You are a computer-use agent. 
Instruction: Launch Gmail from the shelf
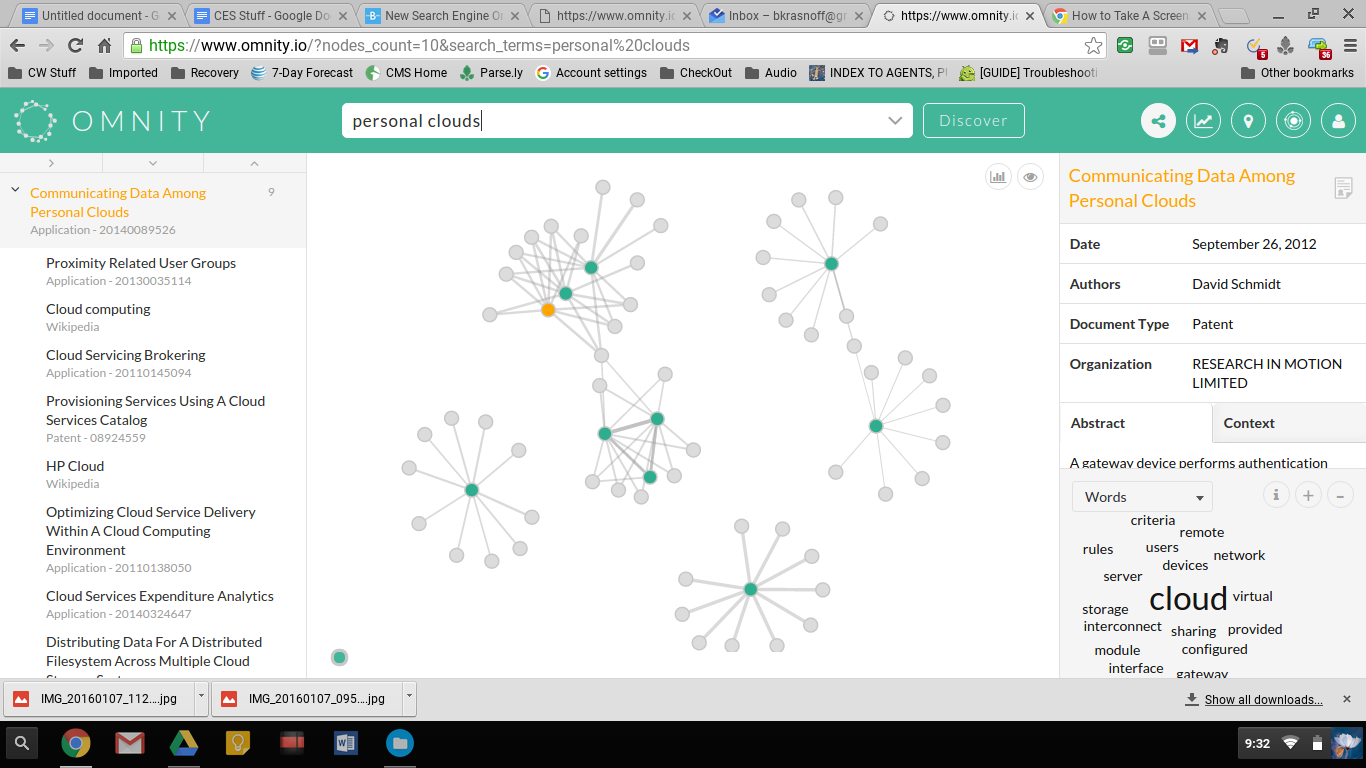tap(130, 743)
